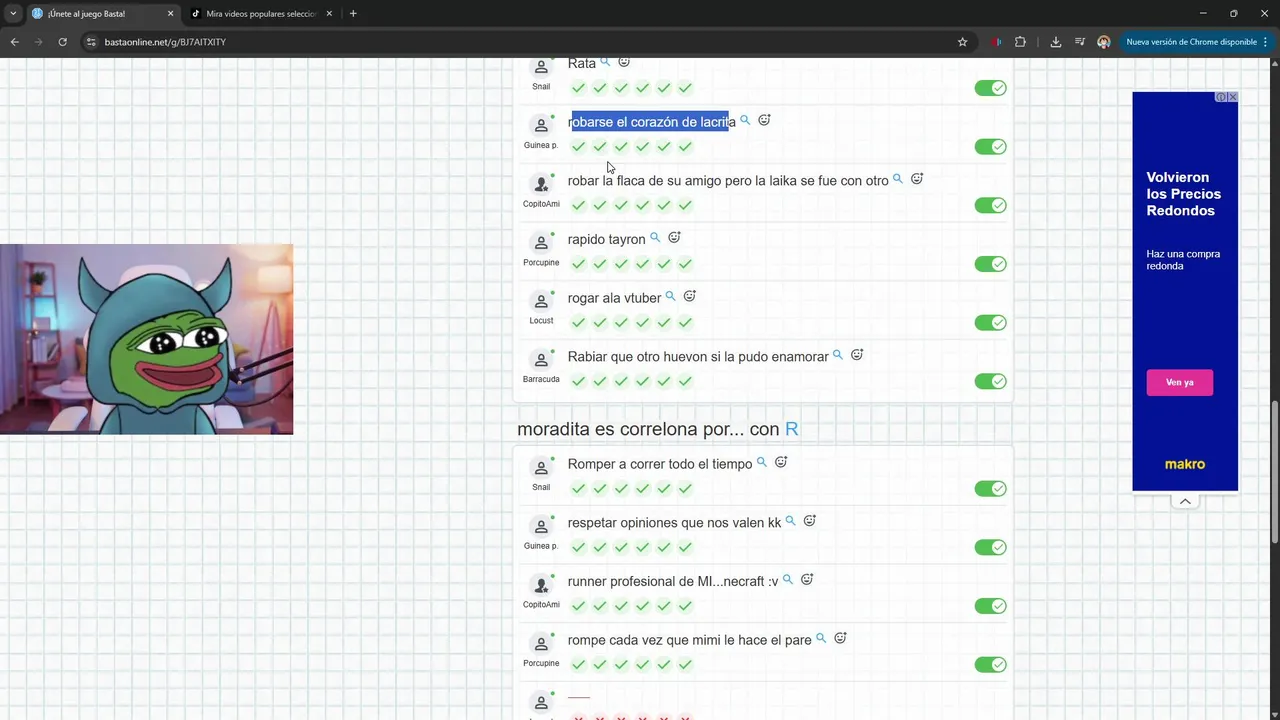Toggle switch for 'respetar opiniones que nos valen kk'
The height and width of the screenshot is (720, 1280).
[x=990, y=547]
